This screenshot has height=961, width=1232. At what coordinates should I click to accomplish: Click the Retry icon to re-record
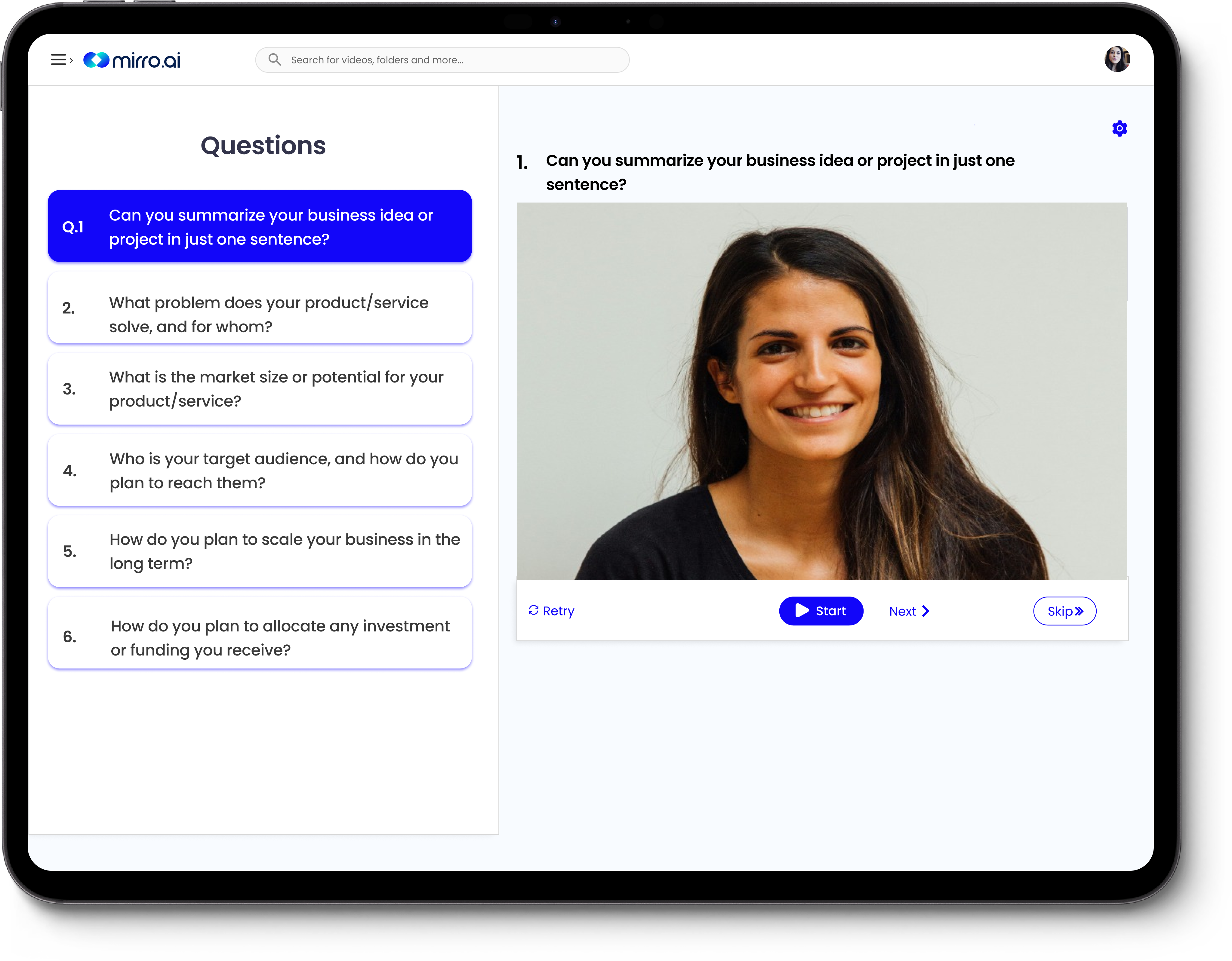click(534, 610)
